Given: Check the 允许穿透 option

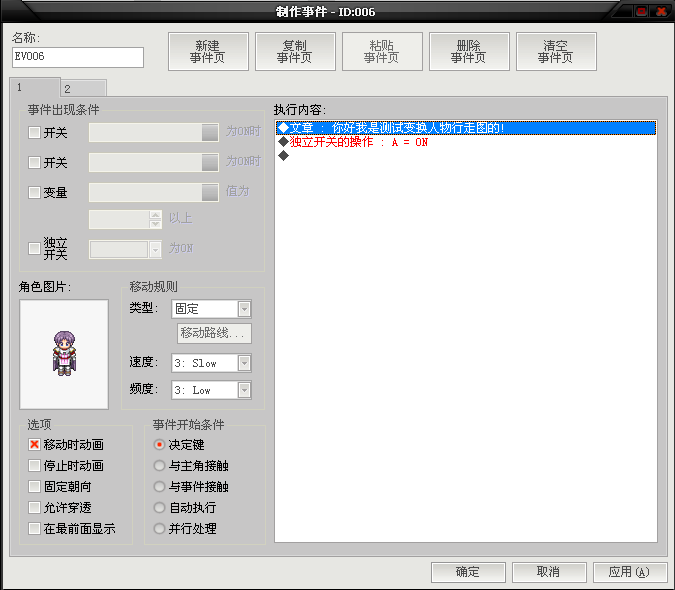Looking at the screenshot, I should (x=34, y=507).
